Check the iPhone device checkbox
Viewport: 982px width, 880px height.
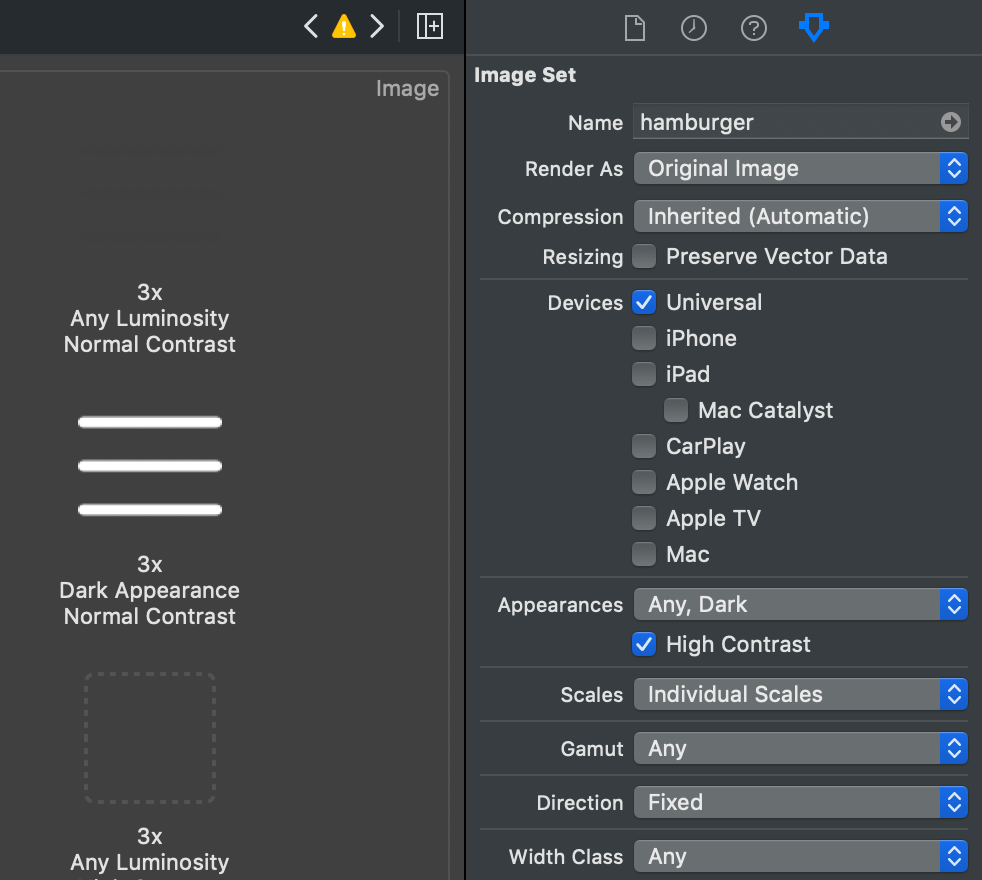click(x=645, y=339)
